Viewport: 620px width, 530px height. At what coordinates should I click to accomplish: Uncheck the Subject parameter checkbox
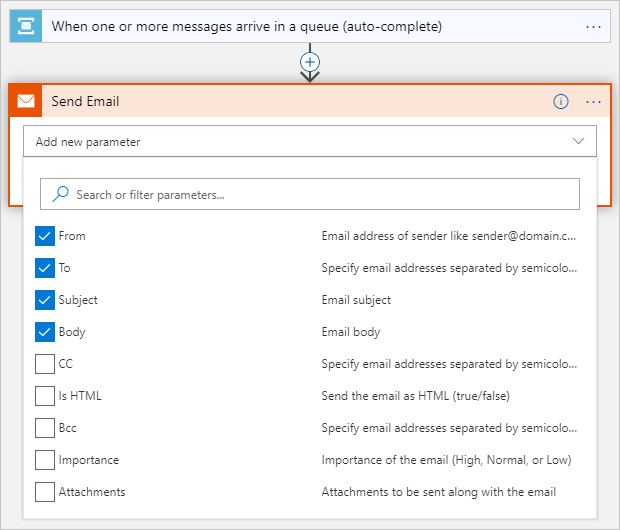tap(45, 300)
